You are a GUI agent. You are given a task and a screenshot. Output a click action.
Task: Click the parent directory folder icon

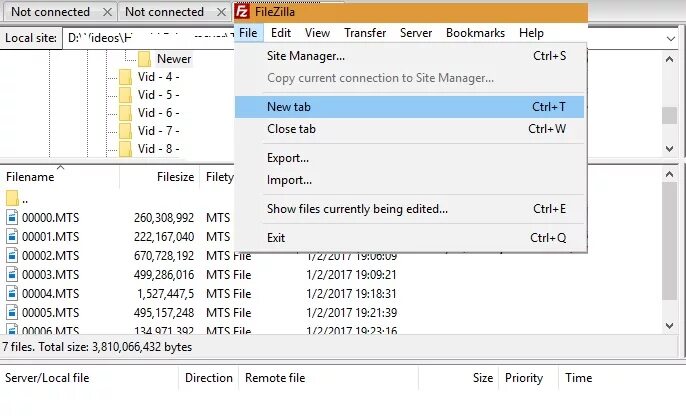click(x=13, y=198)
